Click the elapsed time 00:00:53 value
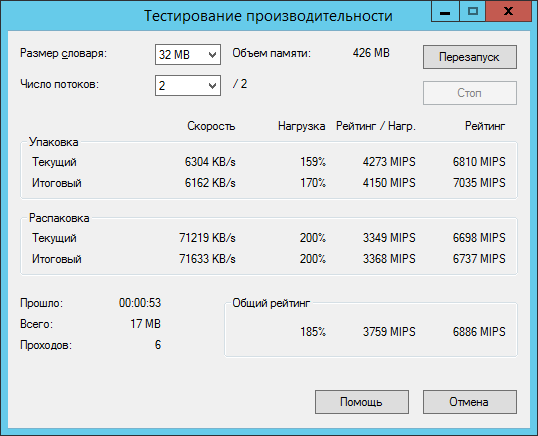Viewport: 538px width, 436px height. click(140, 303)
